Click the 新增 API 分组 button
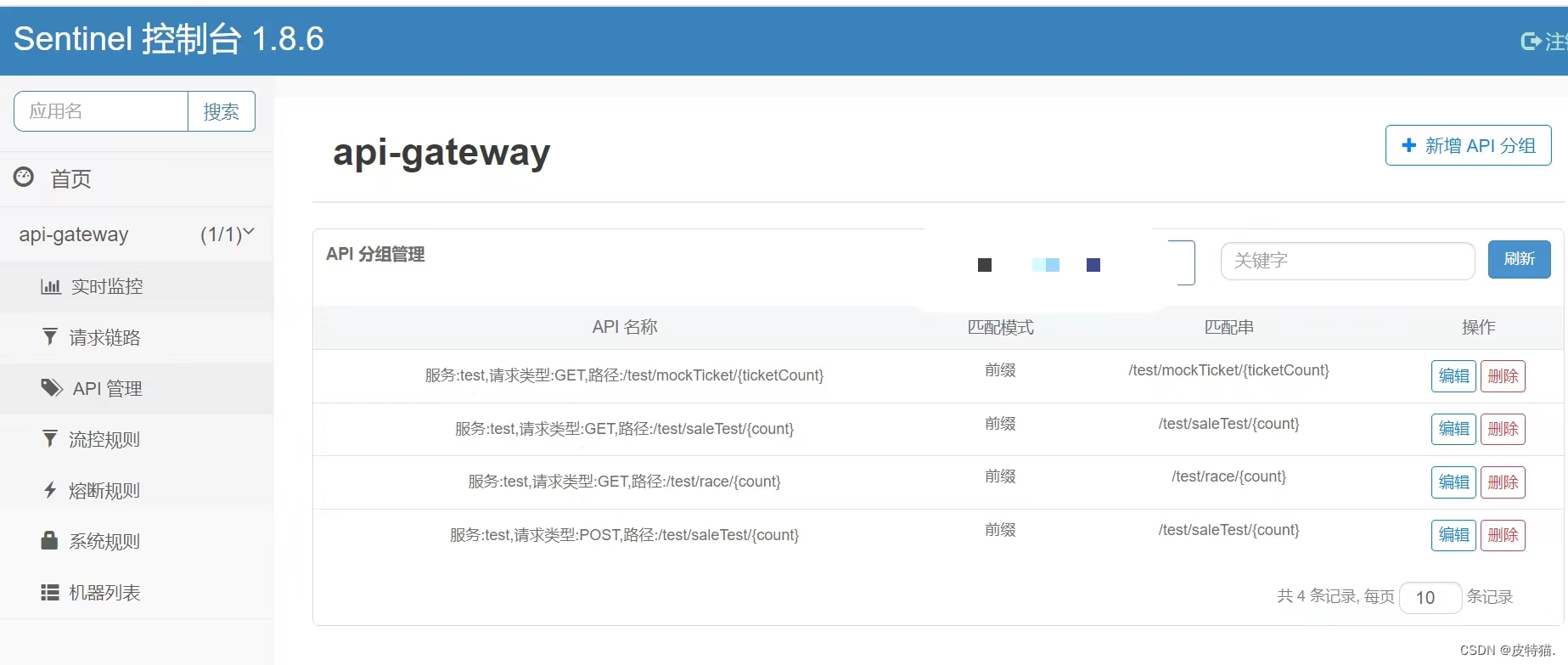The image size is (1568, 665). point(1468,145)
